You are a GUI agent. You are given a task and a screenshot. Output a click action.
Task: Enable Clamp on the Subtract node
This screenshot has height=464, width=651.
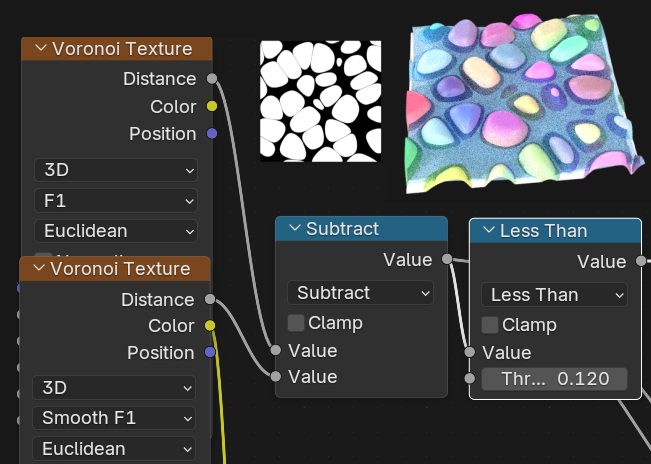point(296,323)
